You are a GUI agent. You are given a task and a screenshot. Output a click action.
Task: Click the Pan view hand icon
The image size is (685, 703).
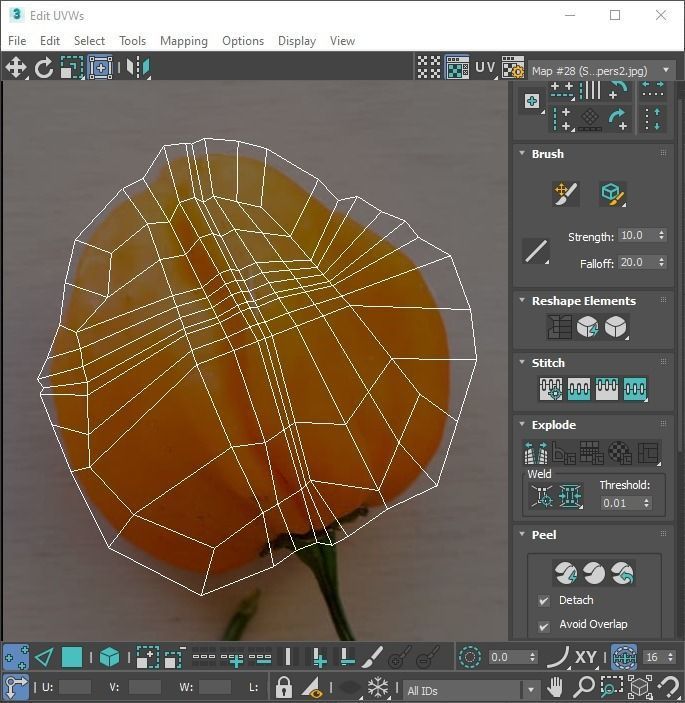pos(557,689)
